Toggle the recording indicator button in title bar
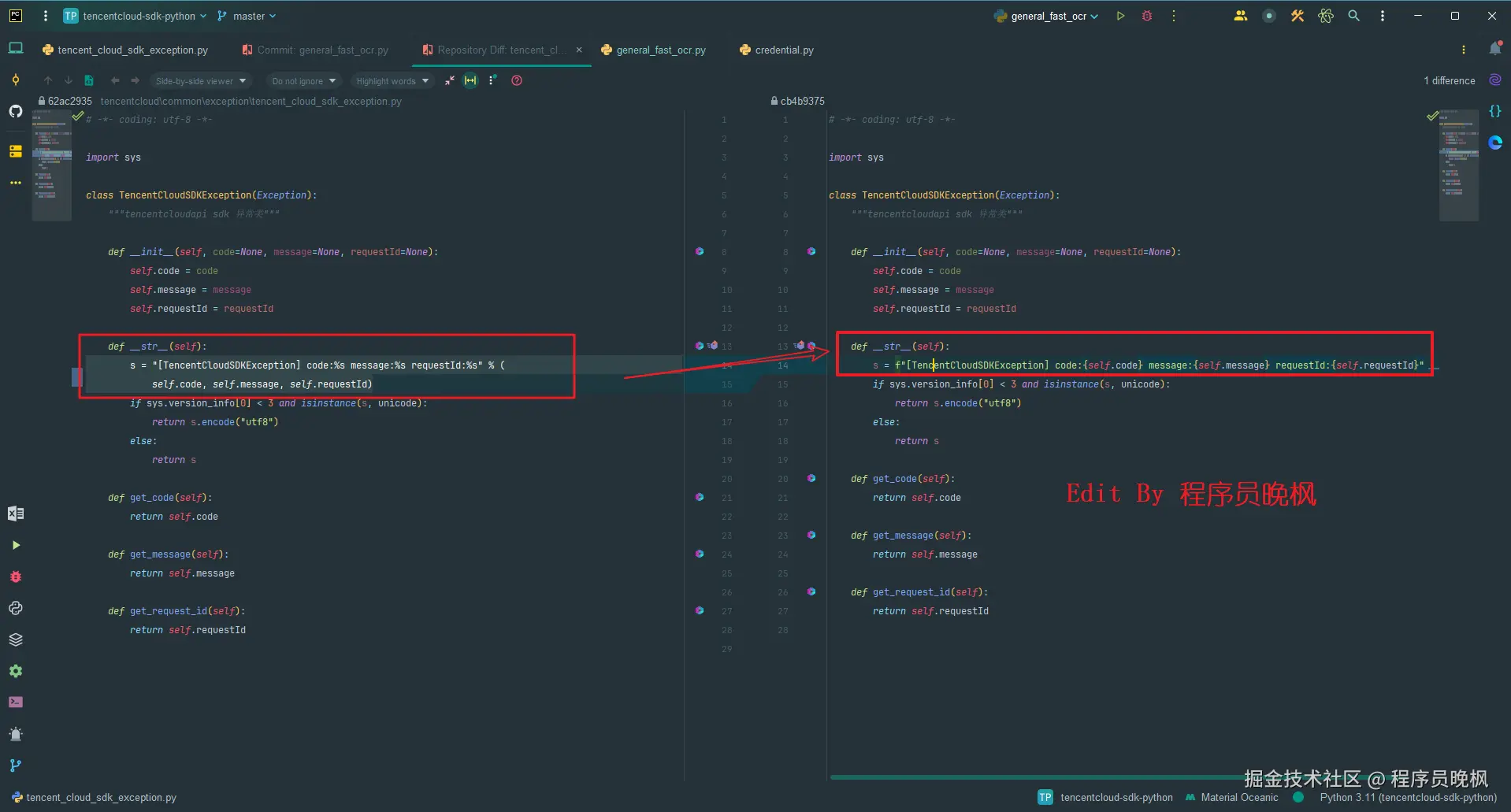This screenshot has height=812, width=1511. (1268, 16)
